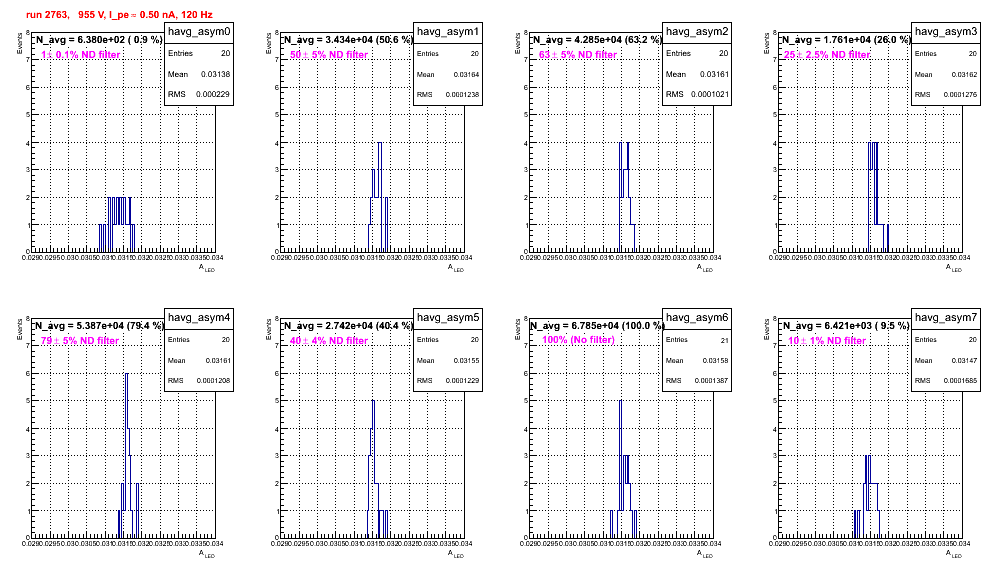Pick the magenta 40± 4% ND filter label

(x=329, y=341)
